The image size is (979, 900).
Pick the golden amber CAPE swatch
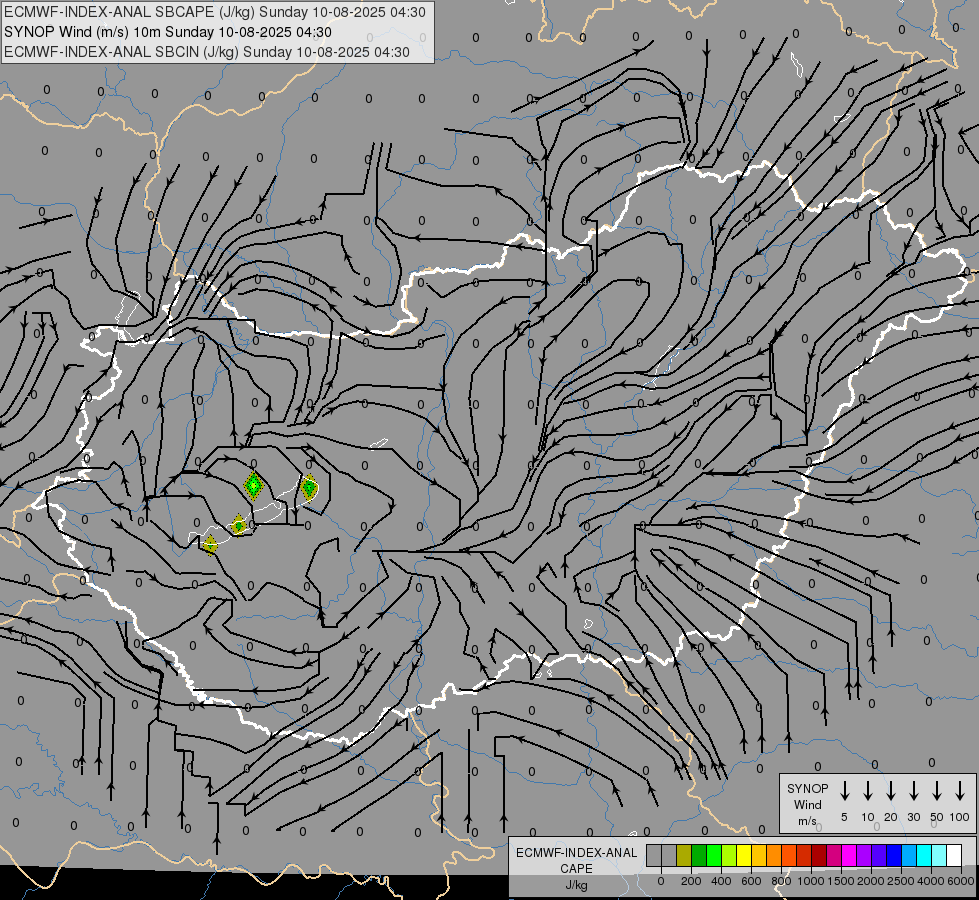[759, 855]
